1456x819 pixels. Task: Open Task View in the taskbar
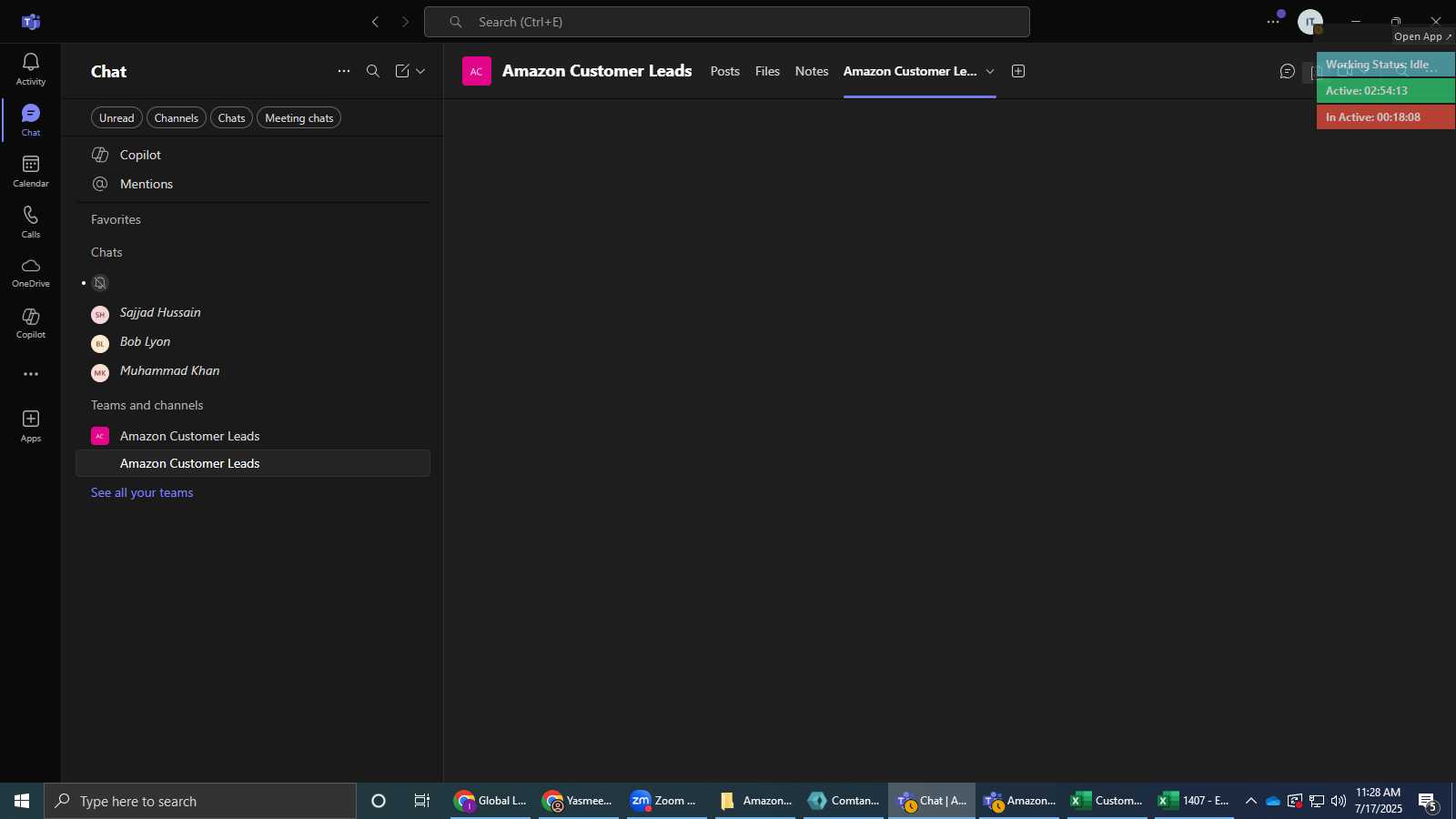tap(422, 801)
